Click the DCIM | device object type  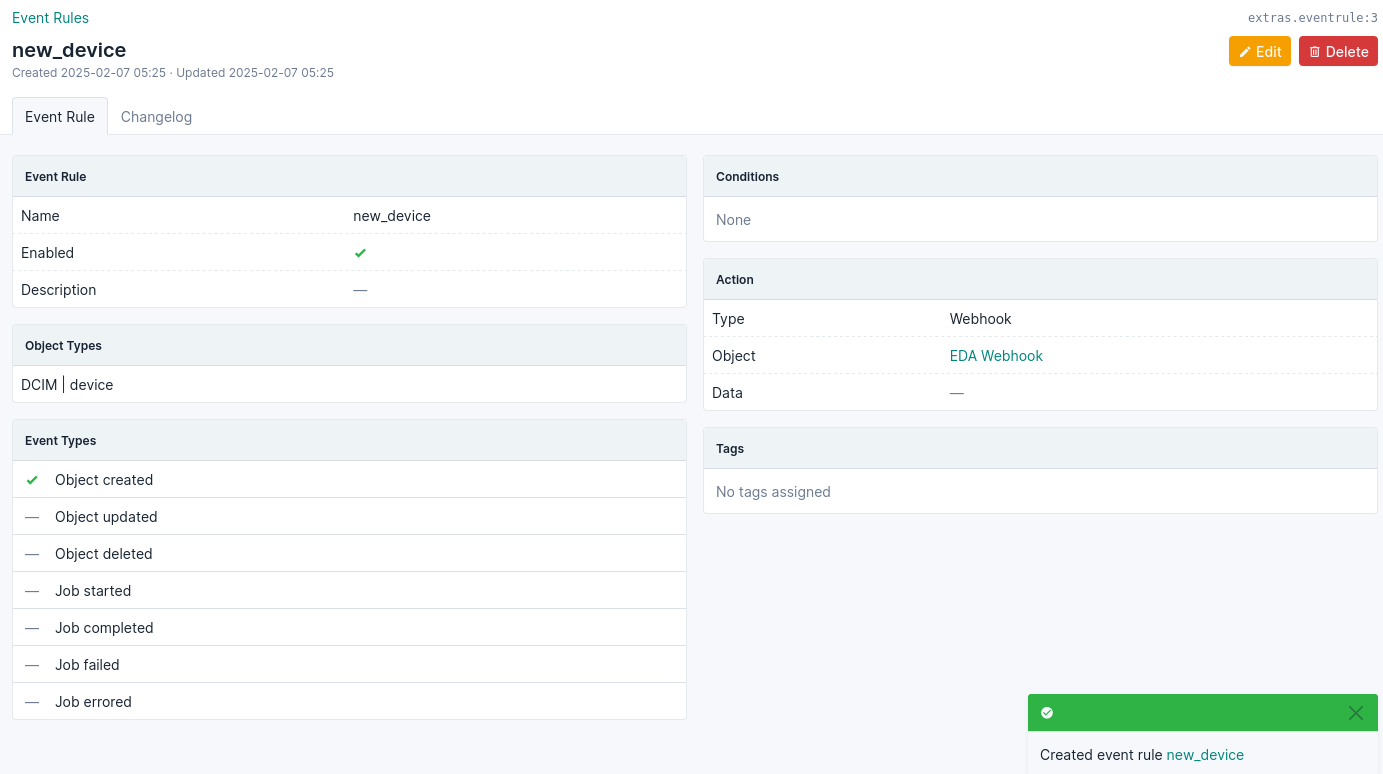(x=67, y=385)
